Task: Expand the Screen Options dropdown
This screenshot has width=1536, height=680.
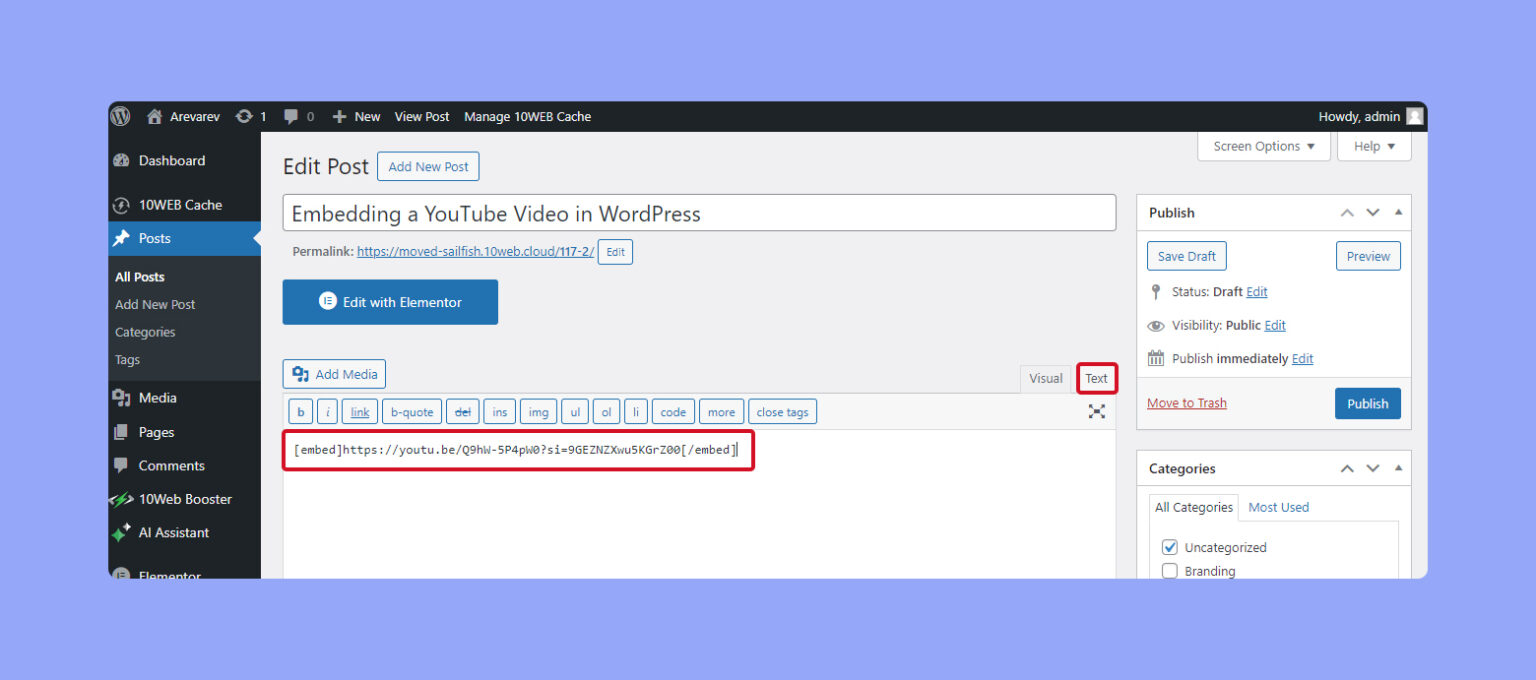Action: tap(1264, 146)
